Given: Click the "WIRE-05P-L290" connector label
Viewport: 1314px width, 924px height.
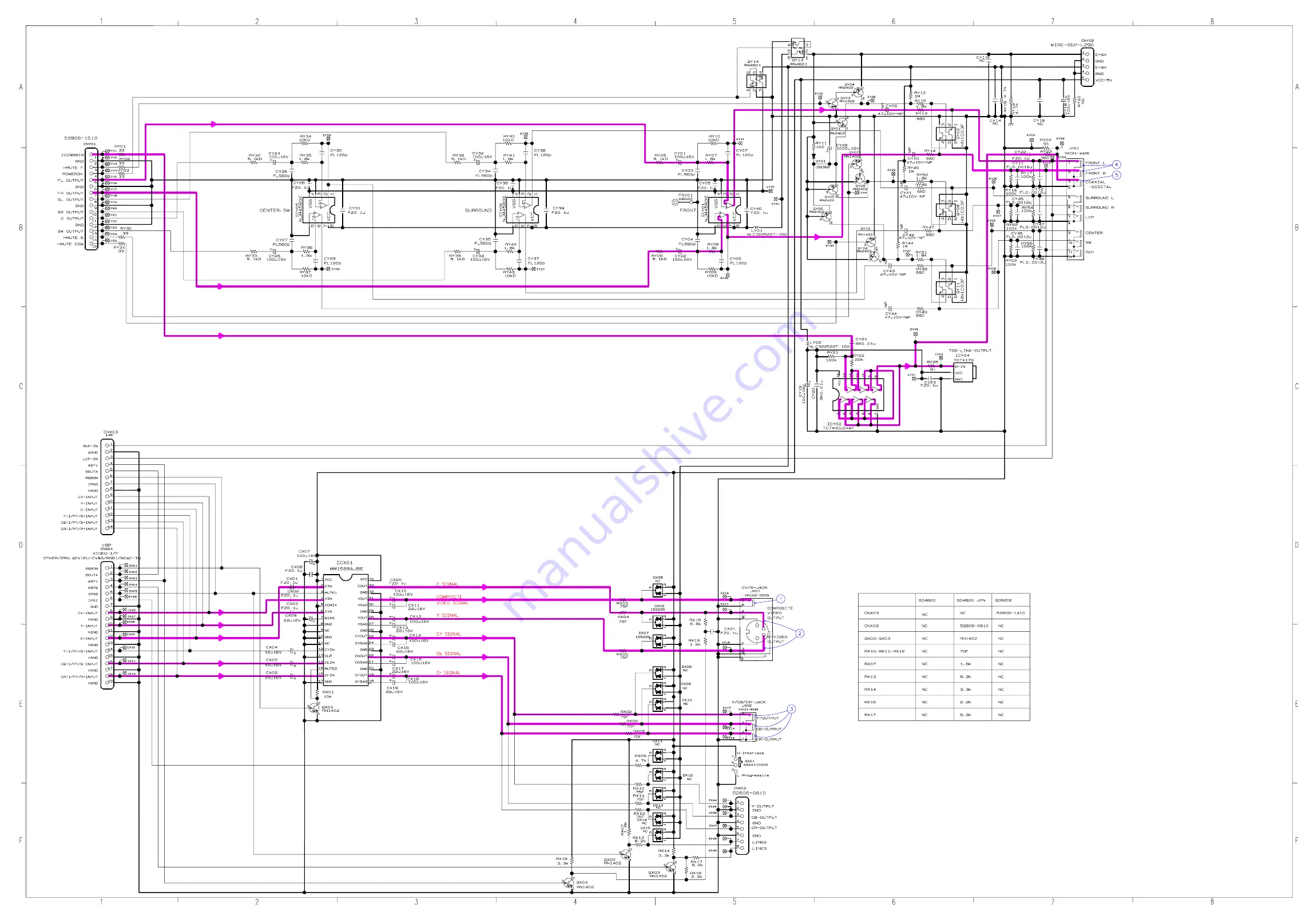Looking at the screenshot, I should coord(1071,45).
